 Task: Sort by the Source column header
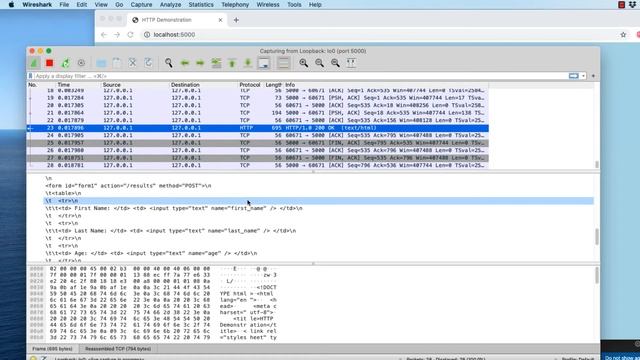coord(135,85)
